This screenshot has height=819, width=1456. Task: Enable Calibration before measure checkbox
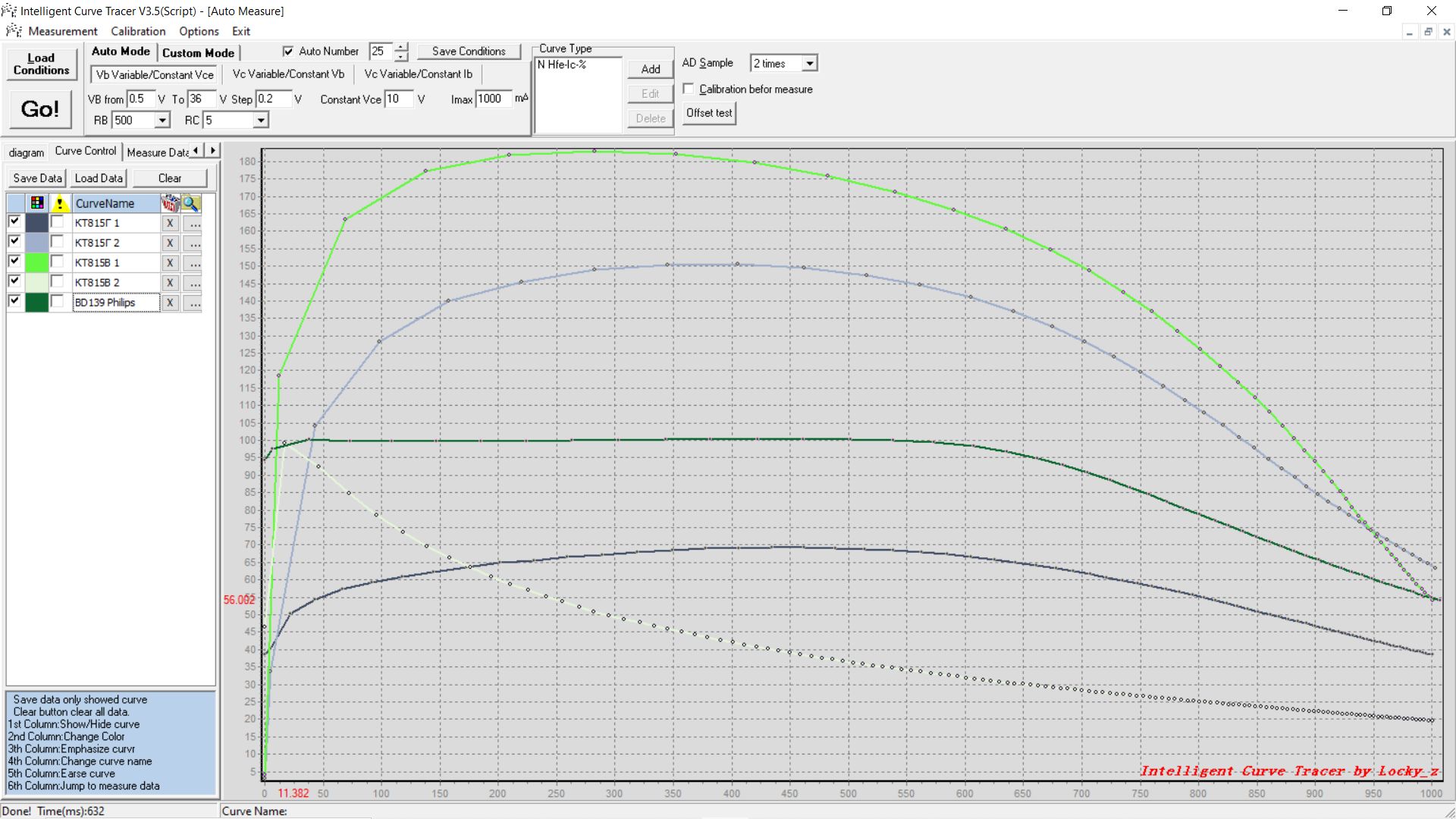tap(689, 89)
